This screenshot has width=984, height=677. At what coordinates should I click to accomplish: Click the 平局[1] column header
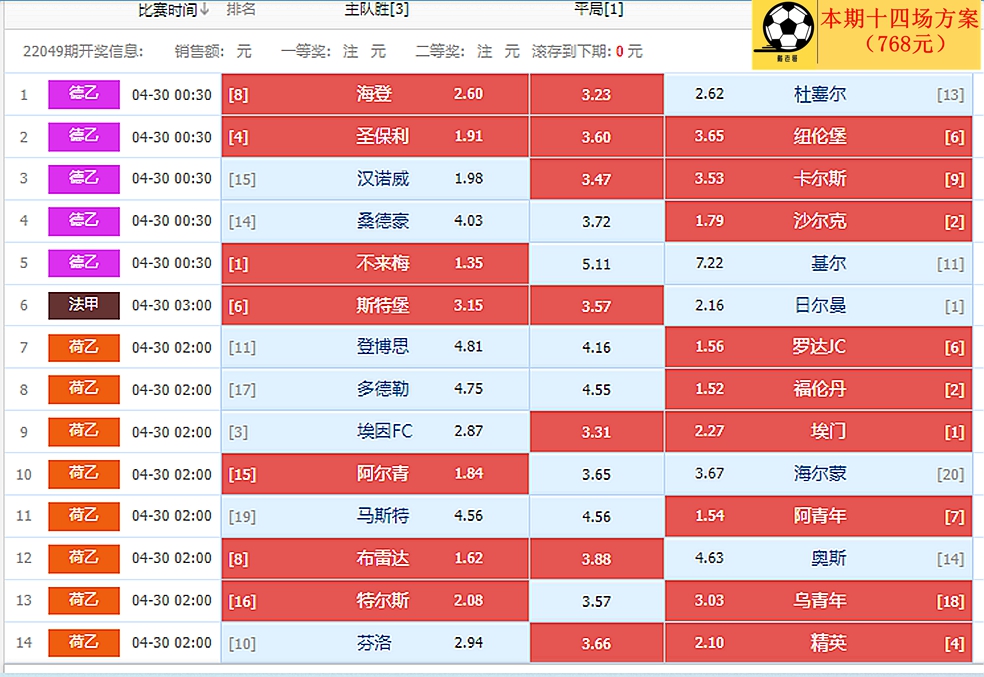click(599, 9)
